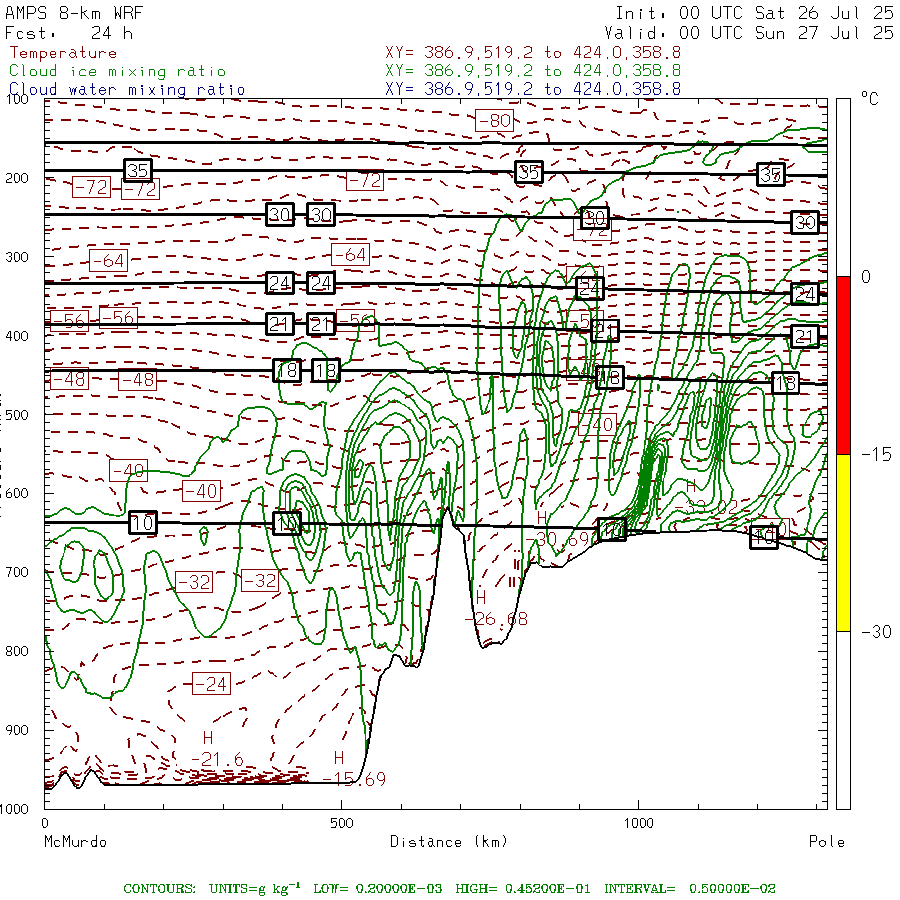Click the 'HIGH= 0.45200E-01' footer value

click(x=522, y=889)
